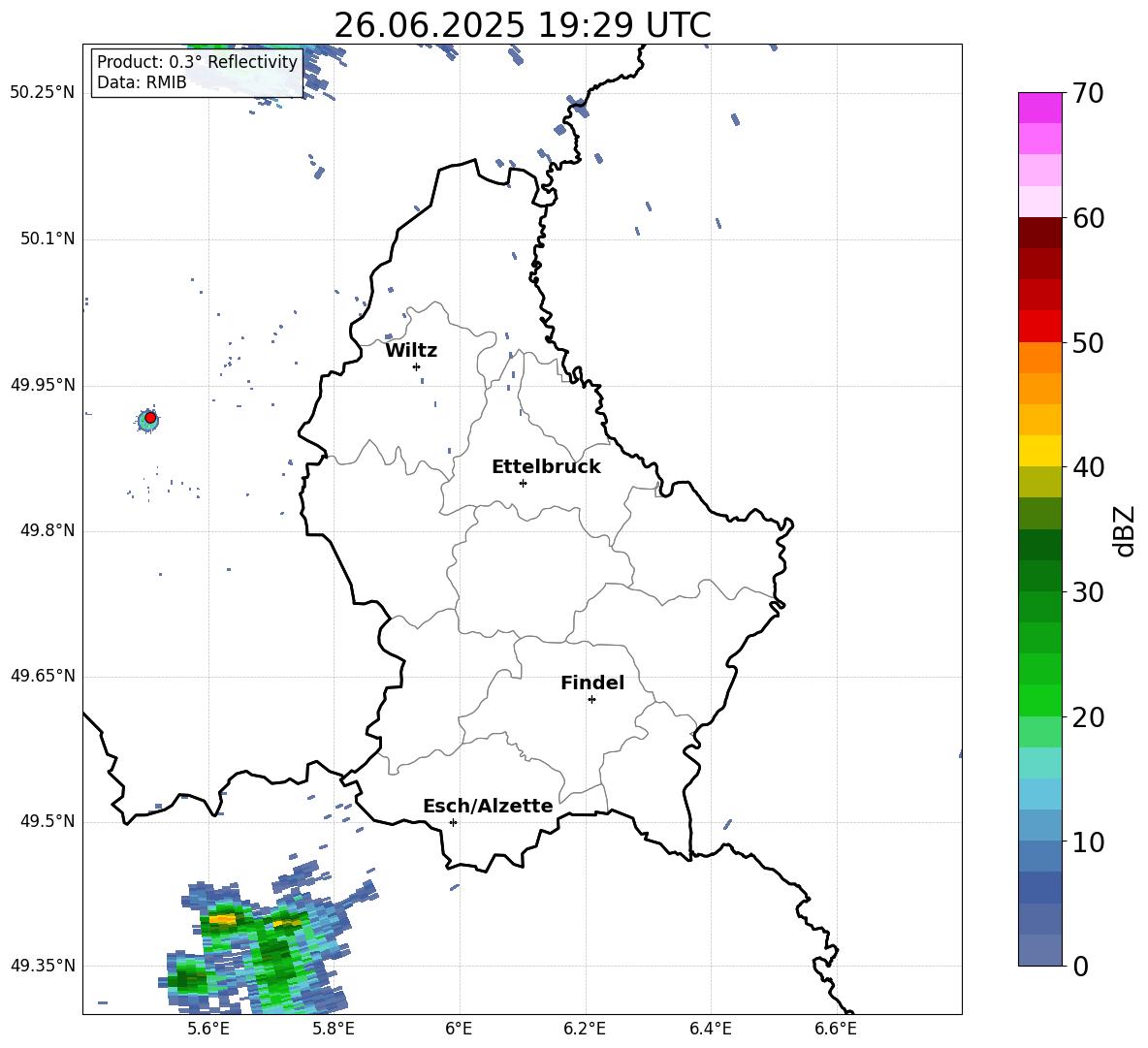Click the 6.4°E longitude label

point(710,1029)
